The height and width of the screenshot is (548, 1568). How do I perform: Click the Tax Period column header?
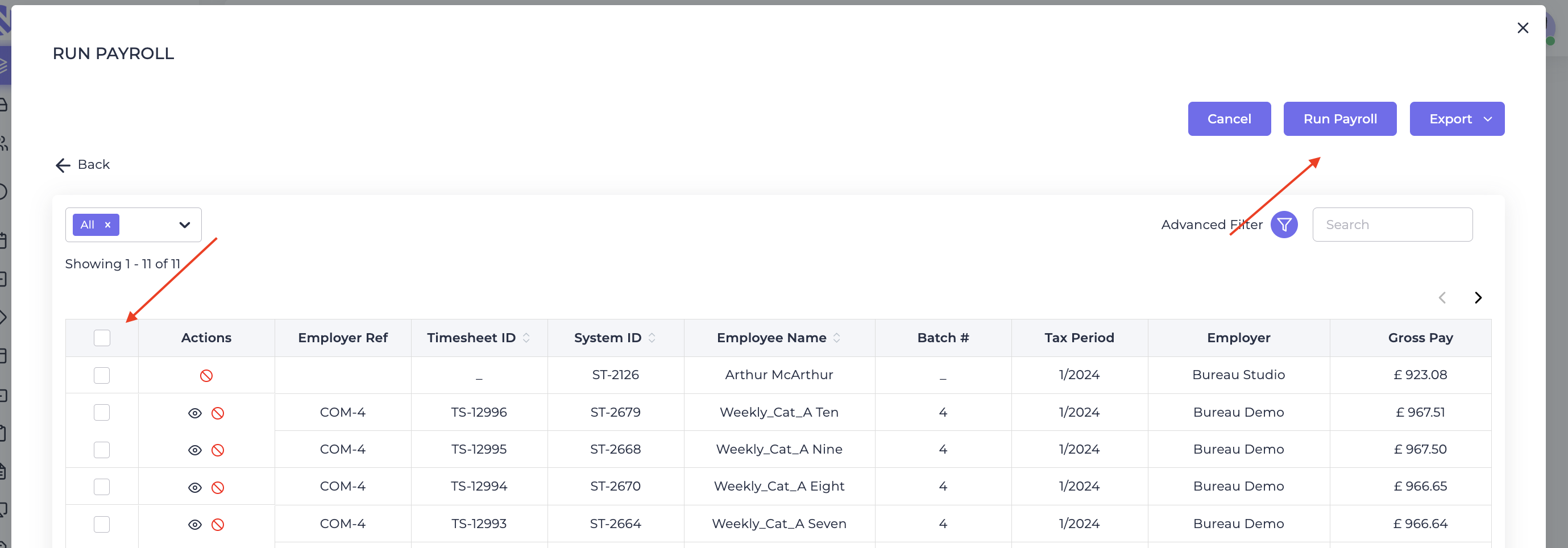[x=1079, y=338]
